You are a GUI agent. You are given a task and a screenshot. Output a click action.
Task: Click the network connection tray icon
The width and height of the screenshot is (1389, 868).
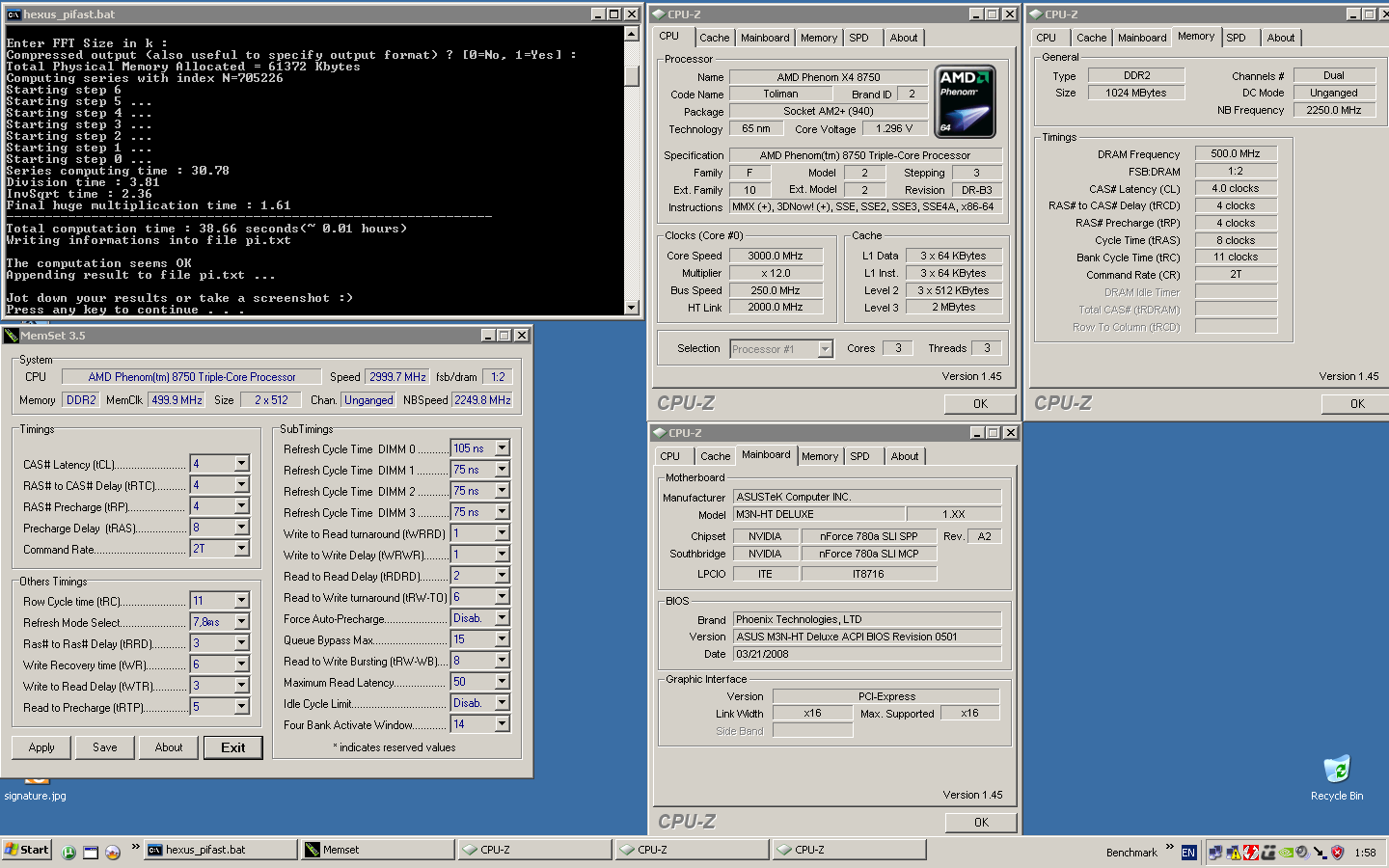(x=1215, y=852)
